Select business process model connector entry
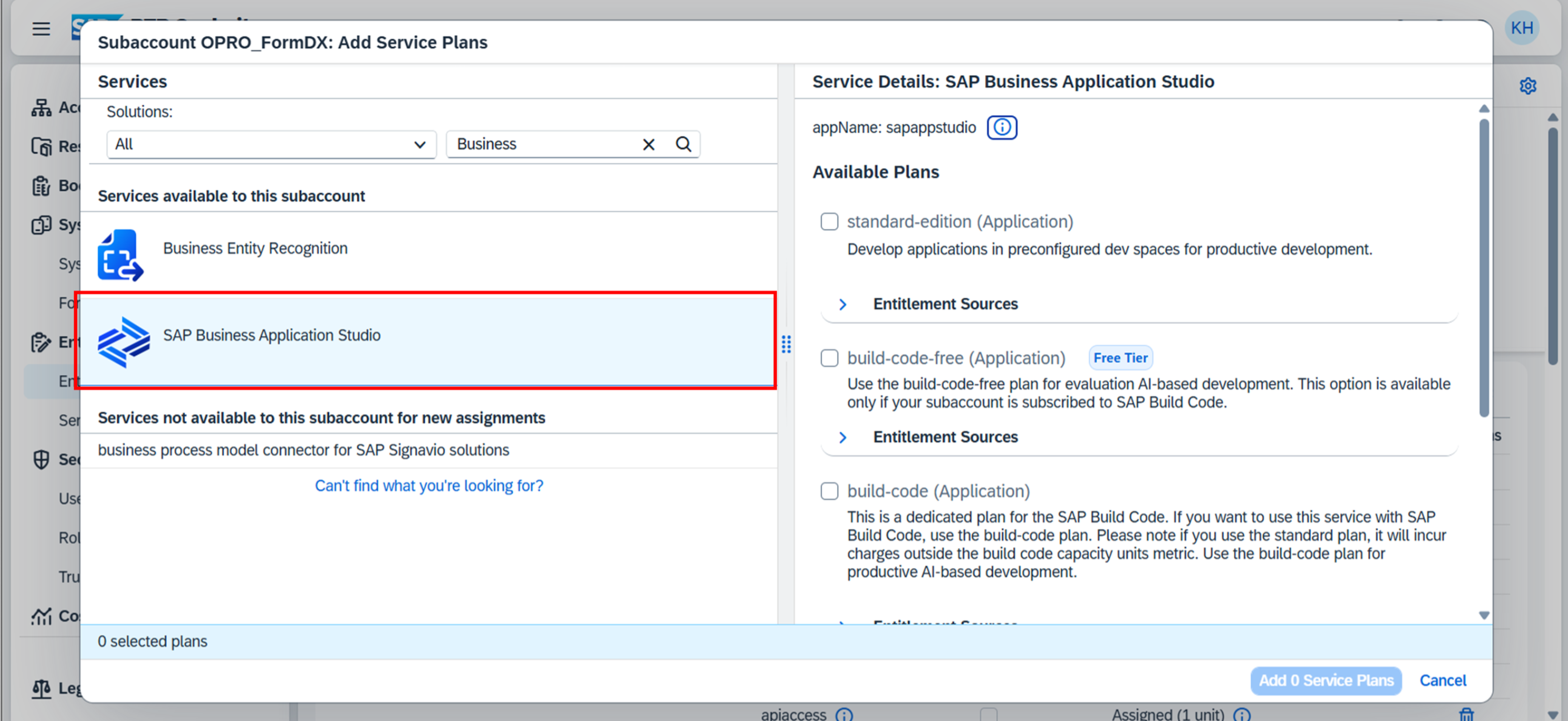The width and height of the screenshot is (1568, 721). point(303,450)
